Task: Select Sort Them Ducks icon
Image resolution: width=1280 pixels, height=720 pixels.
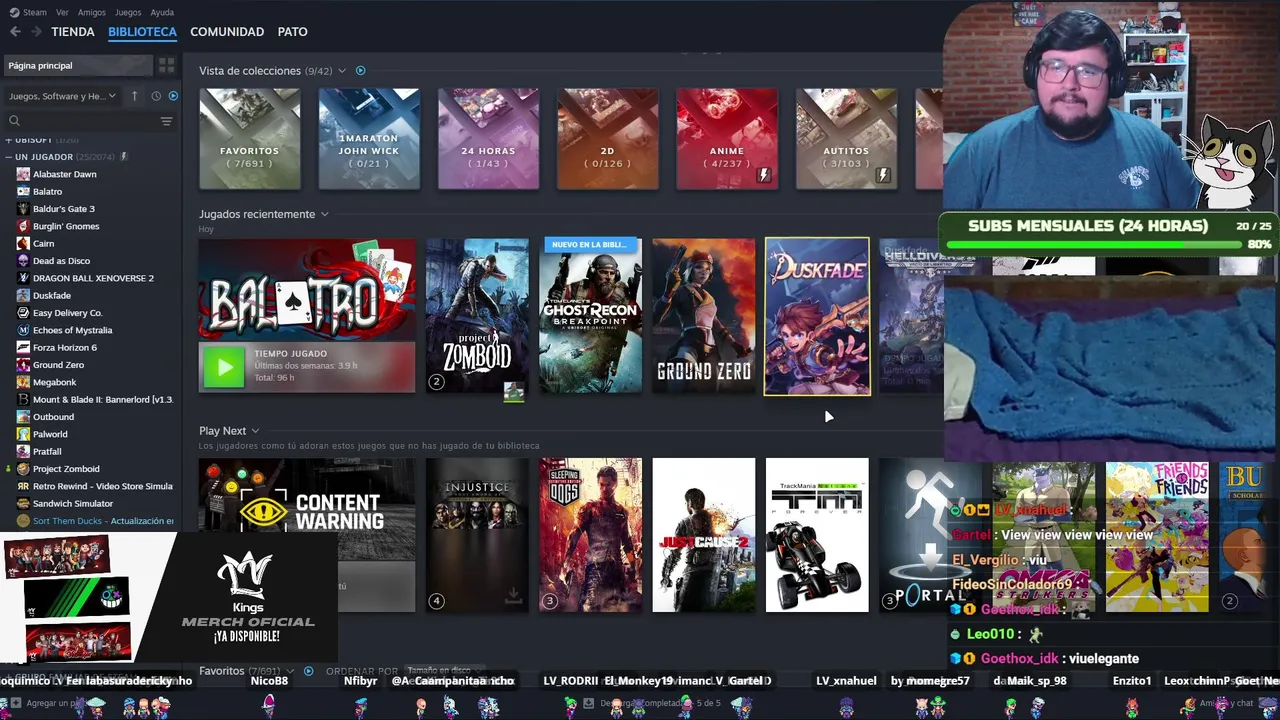Action: tap(23, 521)
